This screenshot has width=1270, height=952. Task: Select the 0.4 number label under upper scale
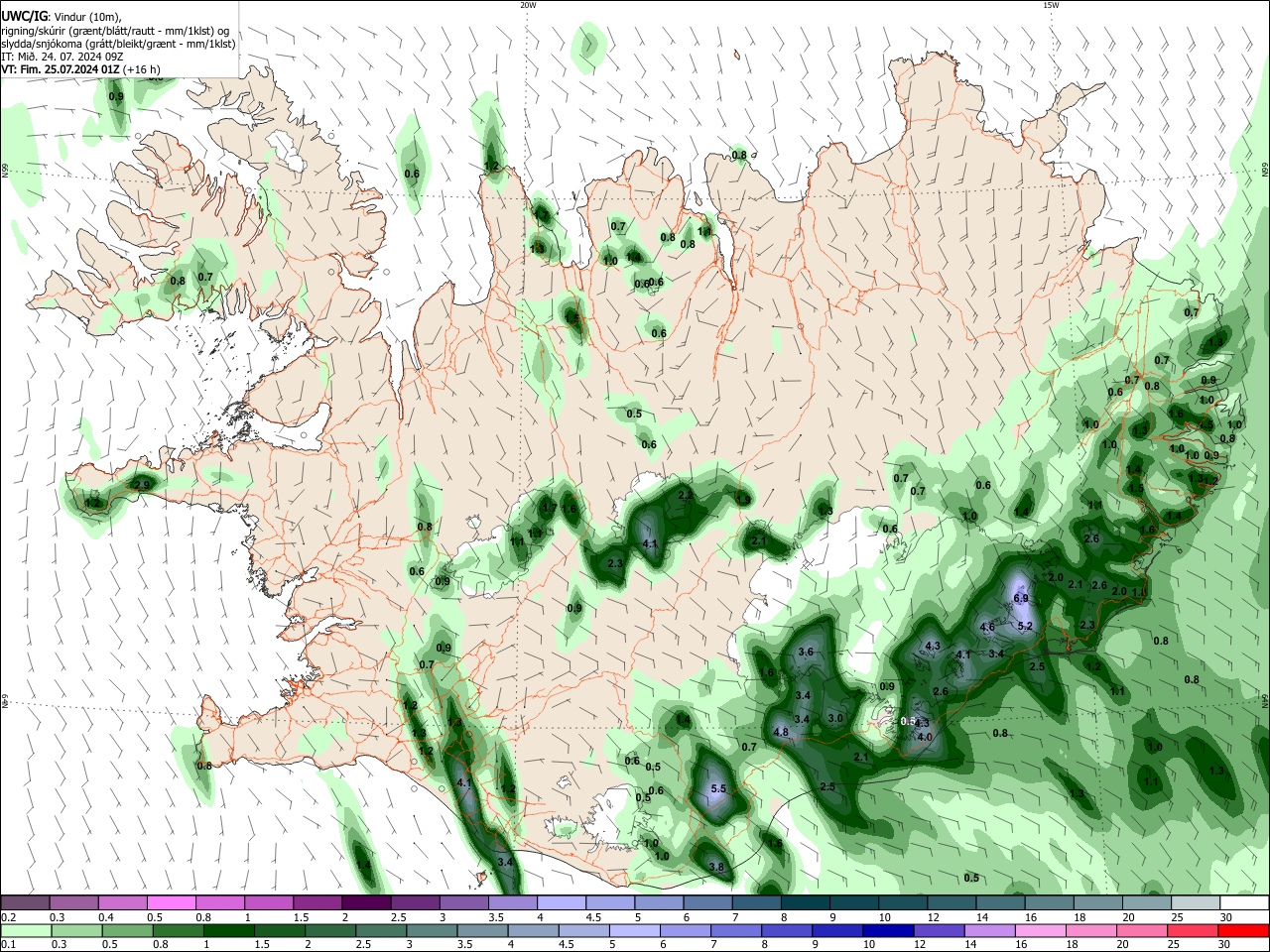[x=106, y=917]
